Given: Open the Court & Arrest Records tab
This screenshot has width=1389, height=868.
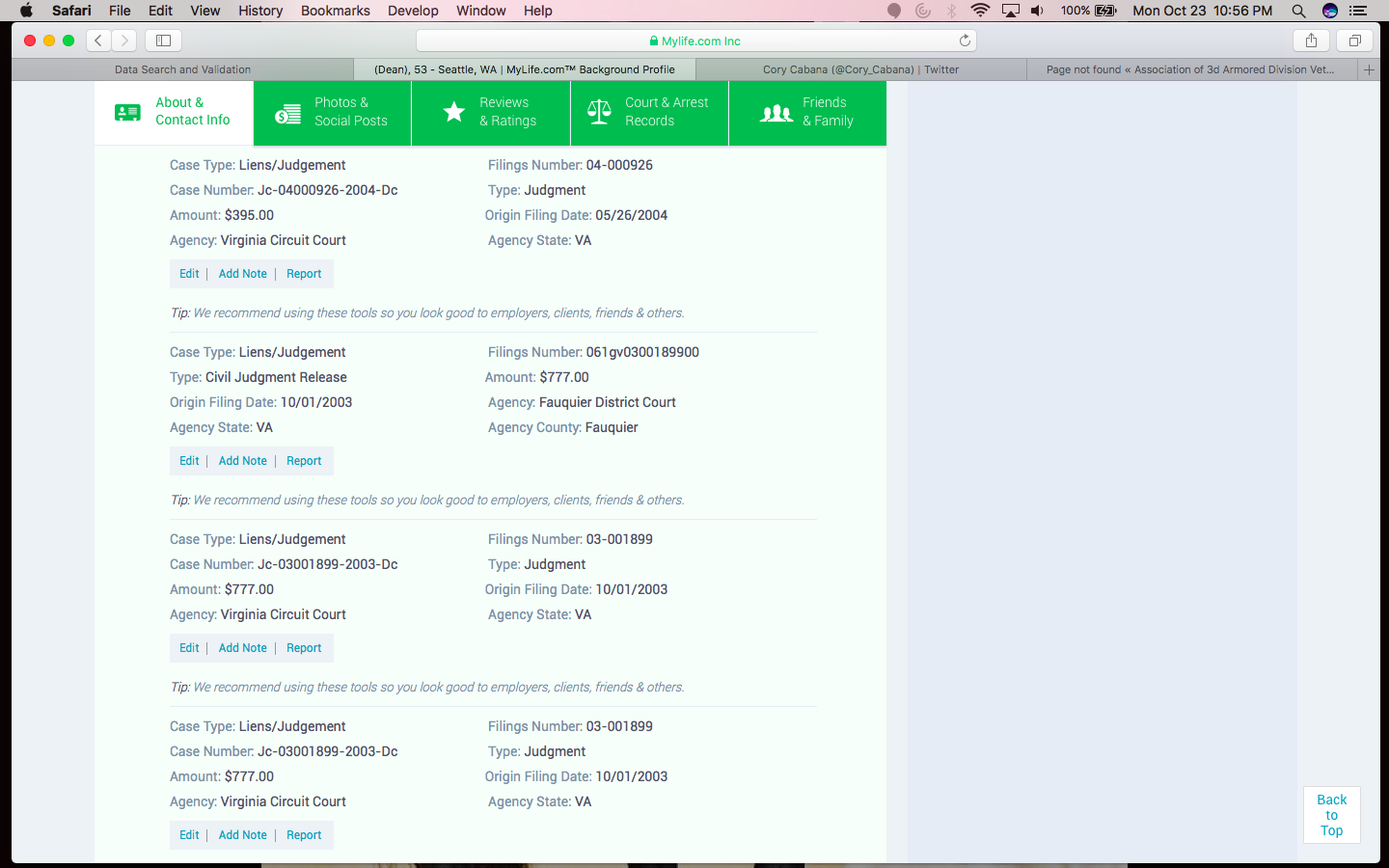Looking at the screenshot, I should click(649, 113).
